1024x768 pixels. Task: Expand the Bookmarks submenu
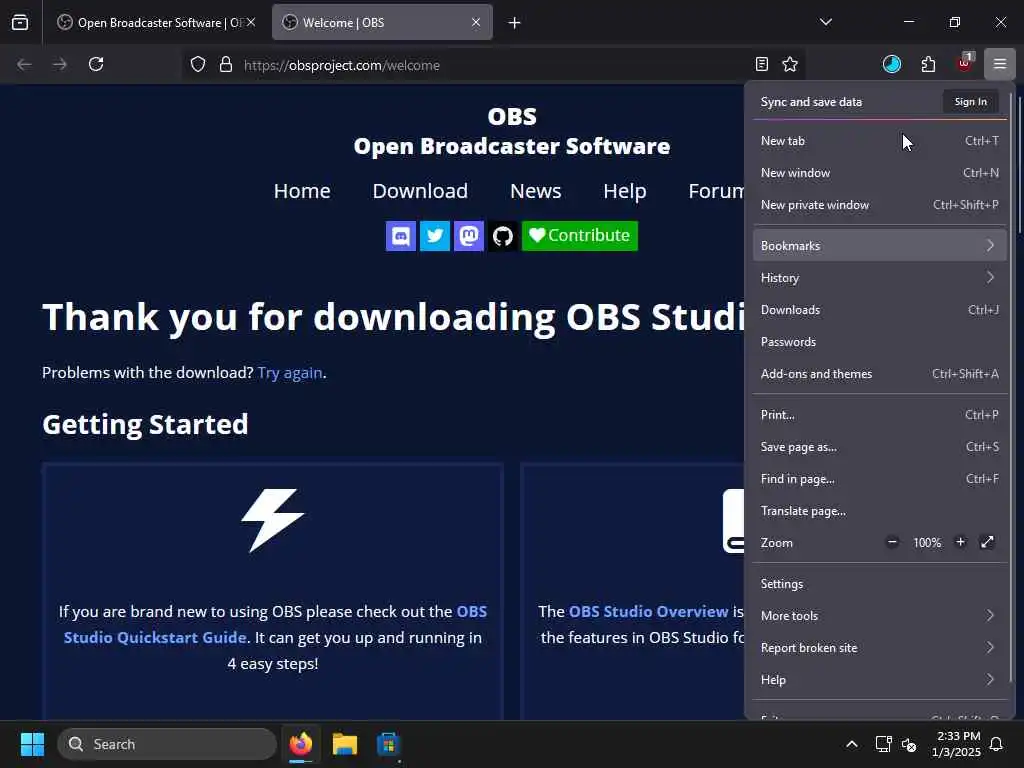tap(879, 246)
